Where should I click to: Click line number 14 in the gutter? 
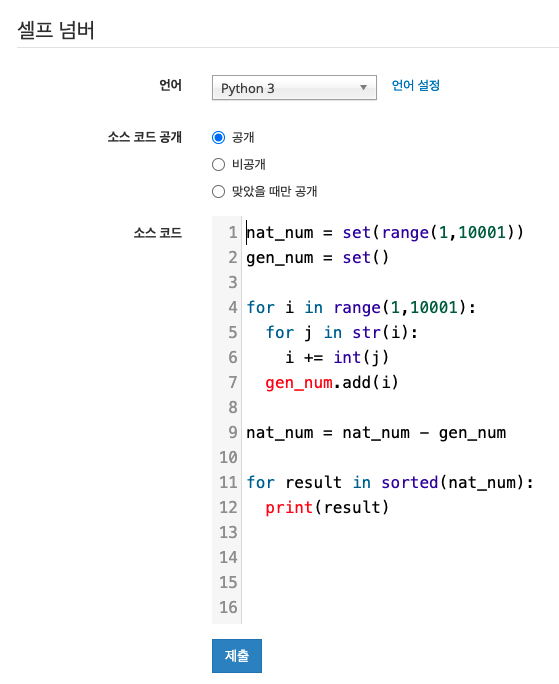(228, 557)
